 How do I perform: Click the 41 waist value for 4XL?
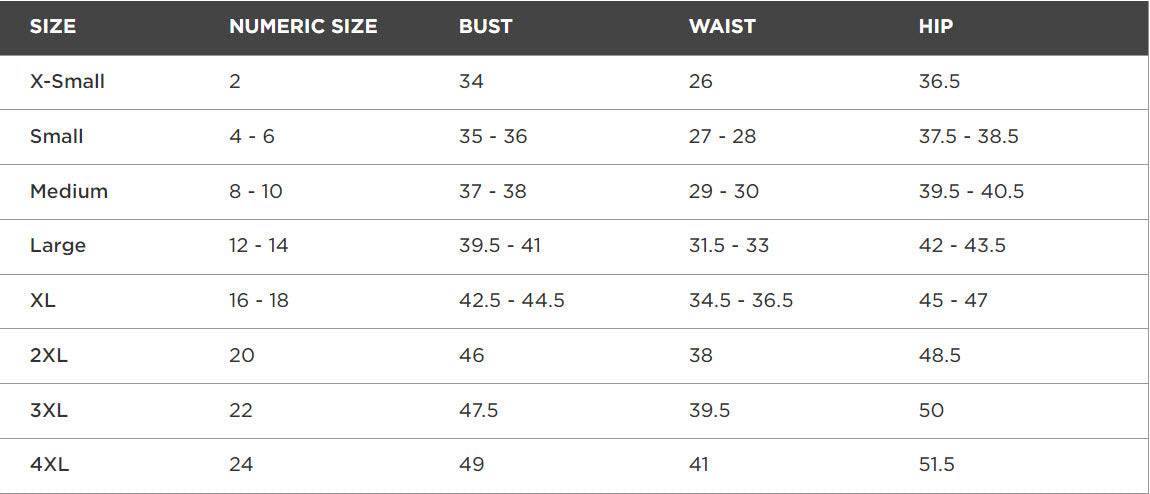pos(700,464)
